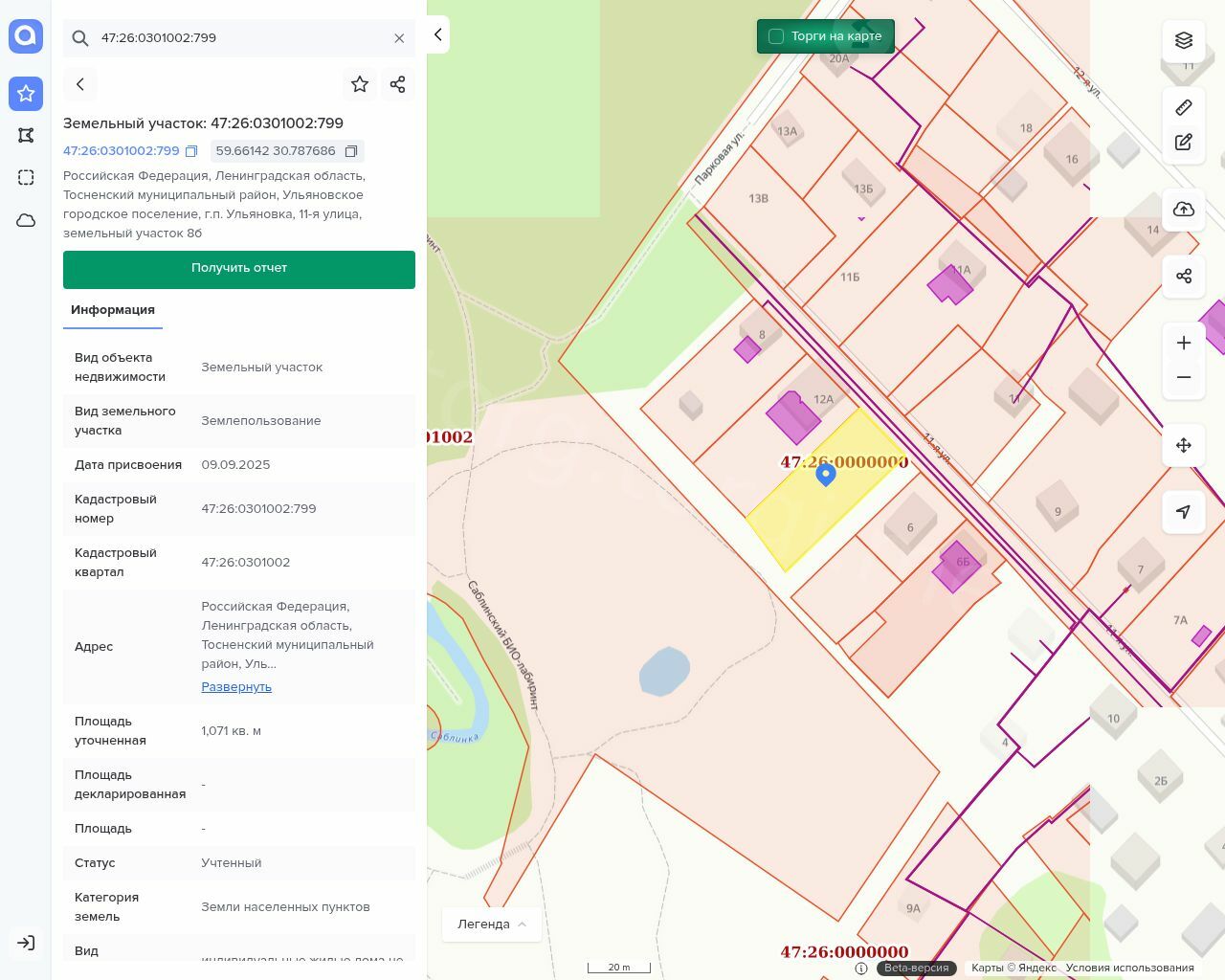Expand address with Развернуть link

click(x=236, y=687)
